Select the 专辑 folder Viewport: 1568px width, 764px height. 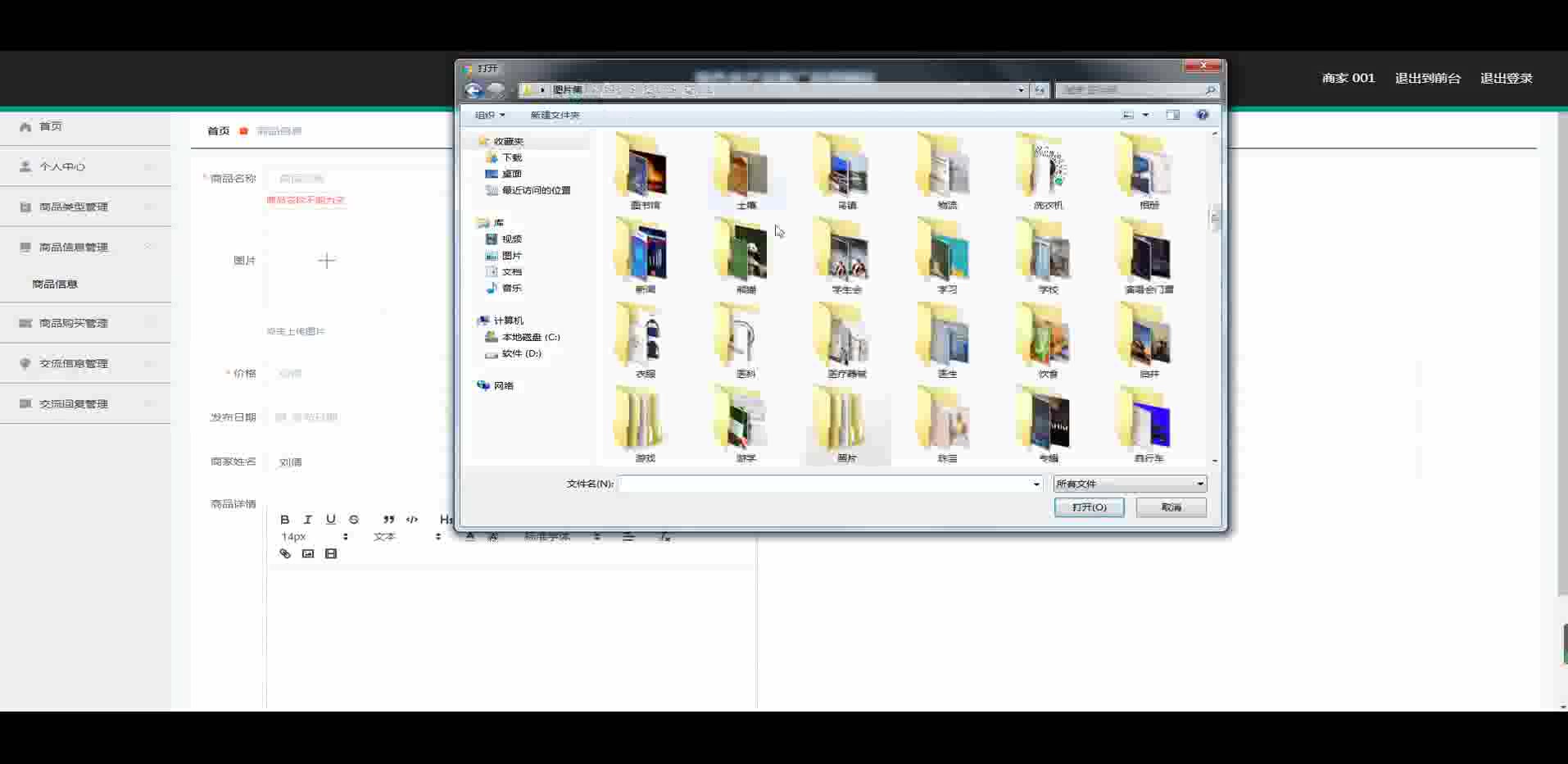(1048, 425)
